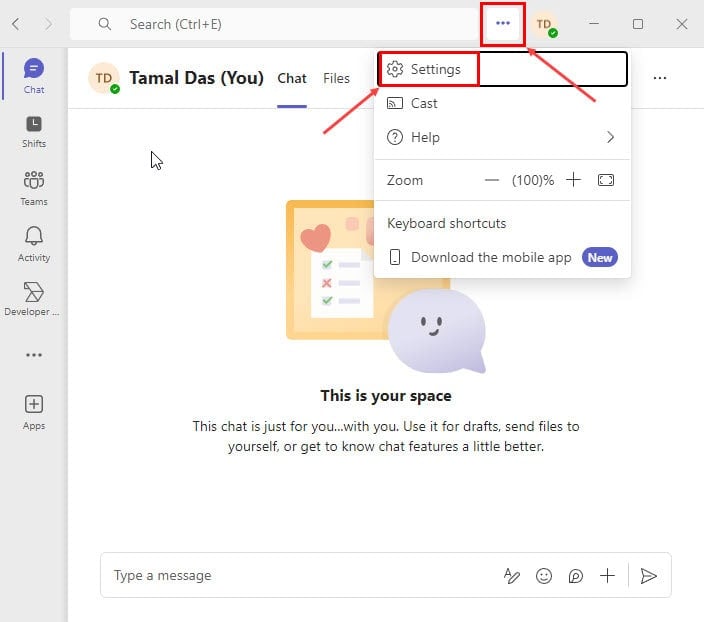Open the message Format options
Screen dimensions: 704x622
click(x=511, y=575)
